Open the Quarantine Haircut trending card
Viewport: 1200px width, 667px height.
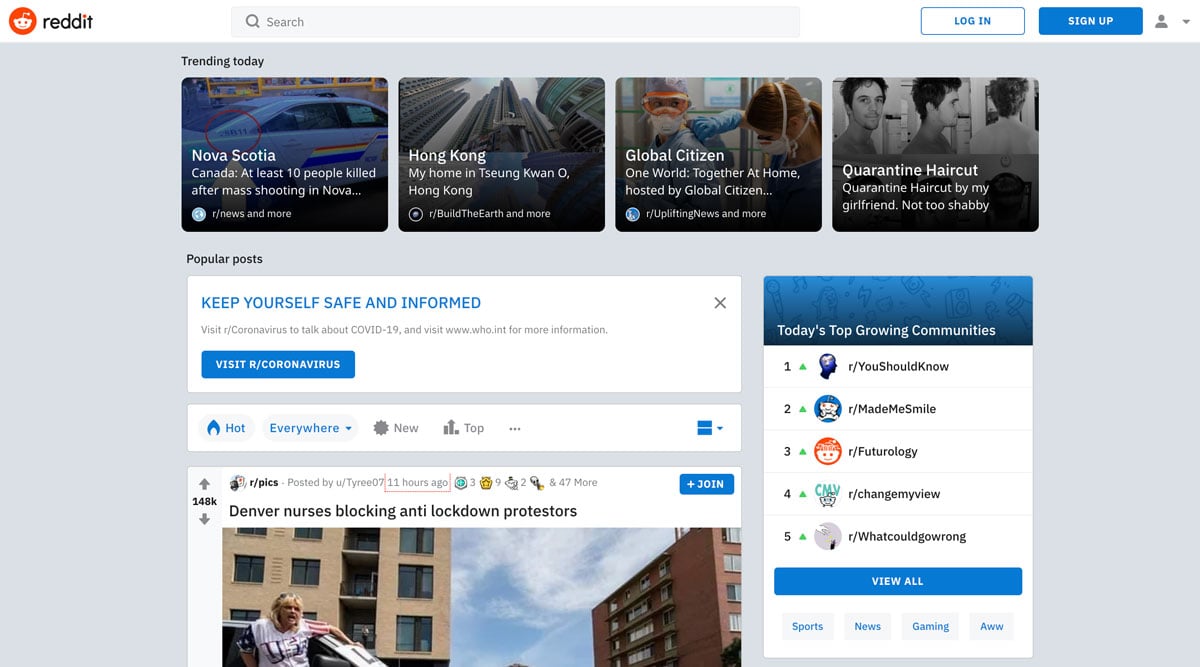pos(935,155)
